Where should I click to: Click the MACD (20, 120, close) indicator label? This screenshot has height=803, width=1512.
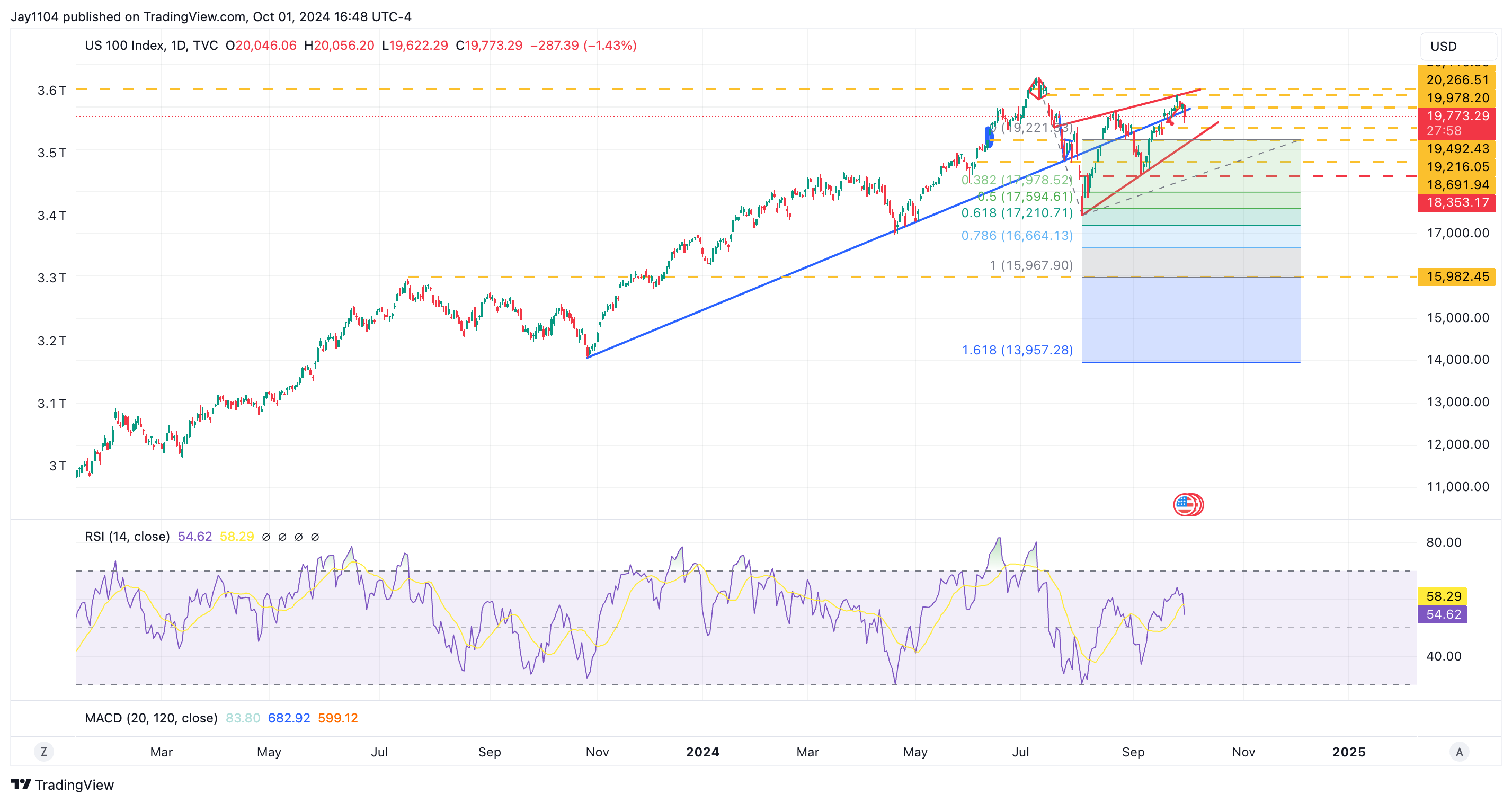(151, 717)
